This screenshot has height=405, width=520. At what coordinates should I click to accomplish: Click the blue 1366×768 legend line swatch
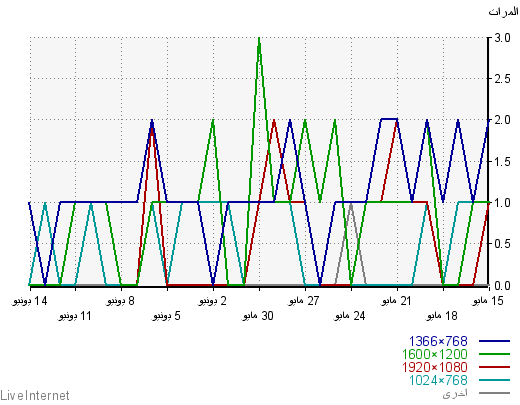pyautogui.click(x=494, y=341)
